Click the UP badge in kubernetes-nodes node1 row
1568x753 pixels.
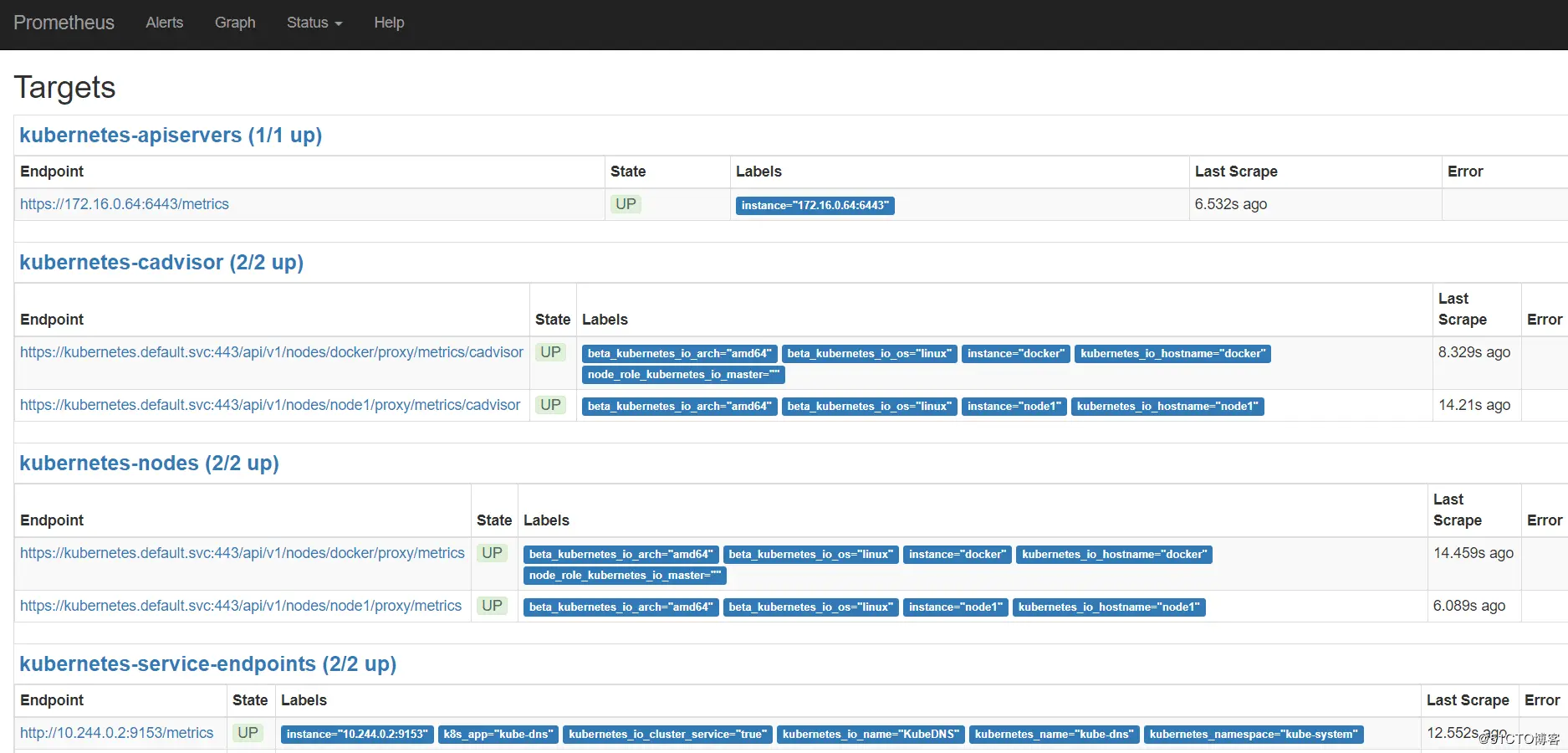pyautogui.click(x=492, y=606)
